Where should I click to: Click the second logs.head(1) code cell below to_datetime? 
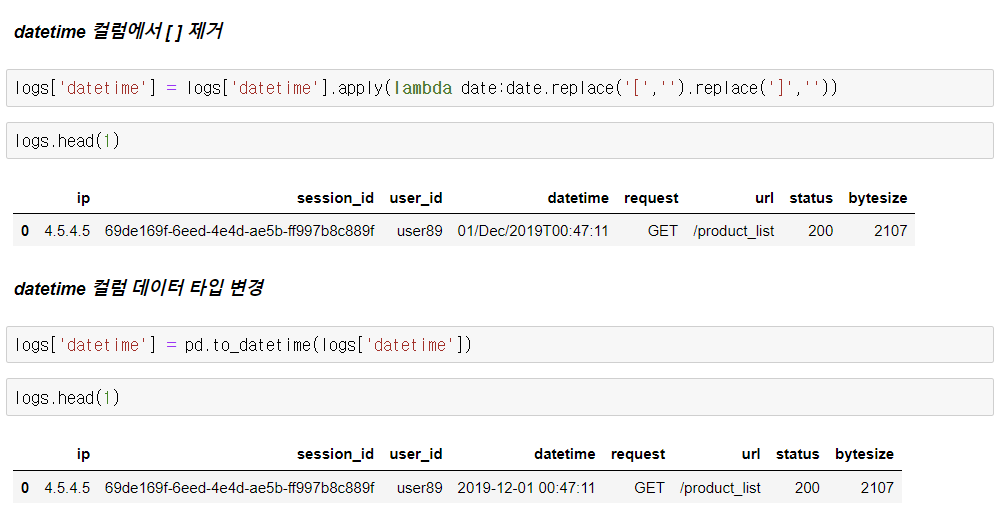[x=500, y=397]
